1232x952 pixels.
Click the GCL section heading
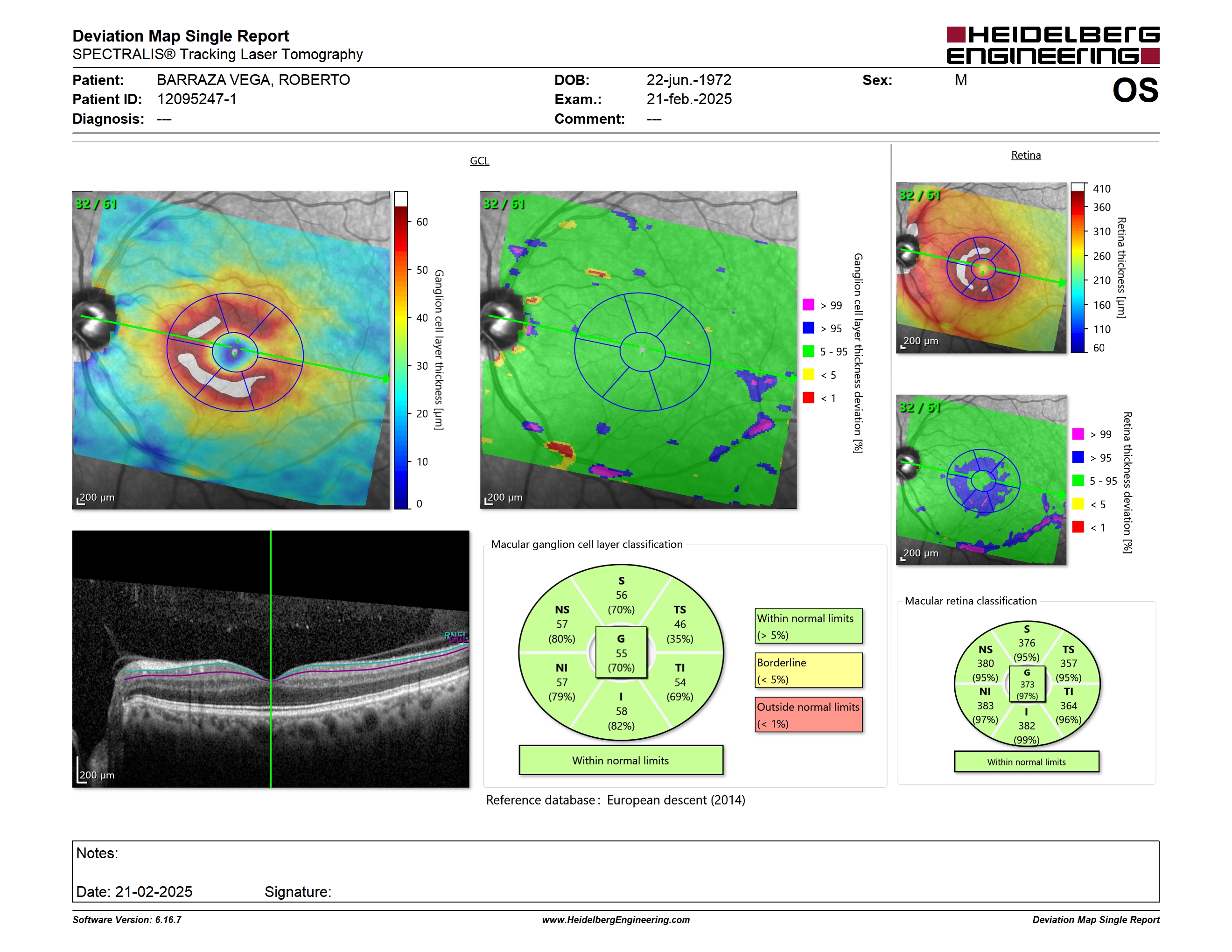479,161
